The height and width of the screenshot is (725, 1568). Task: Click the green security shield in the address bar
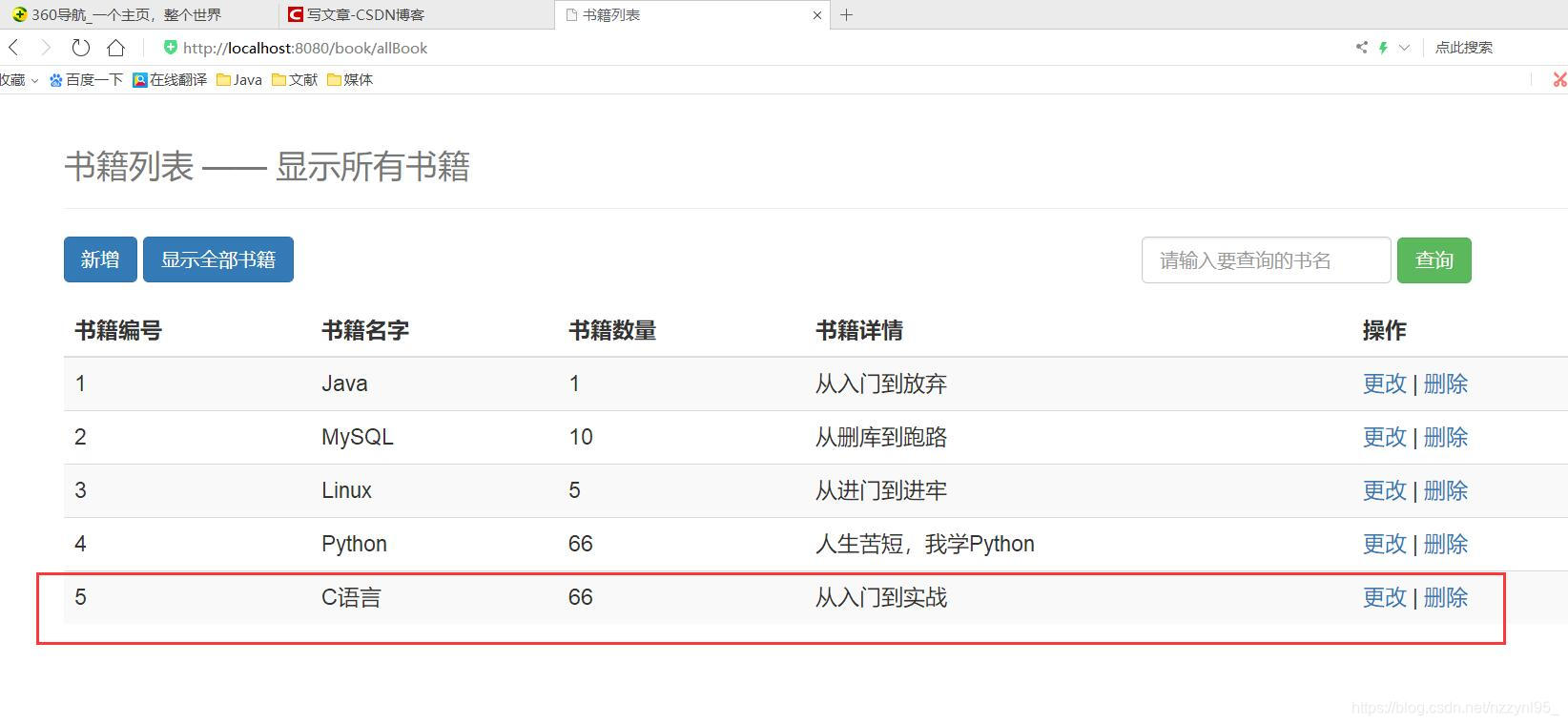tap(171, 48)
